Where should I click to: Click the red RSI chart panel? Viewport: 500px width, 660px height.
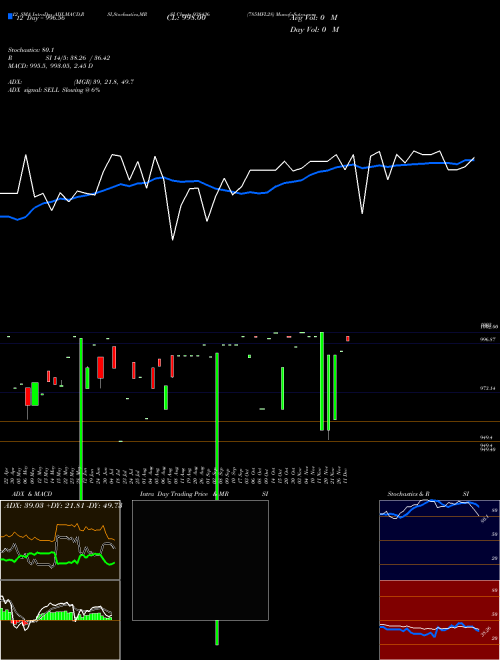point(439,620)
